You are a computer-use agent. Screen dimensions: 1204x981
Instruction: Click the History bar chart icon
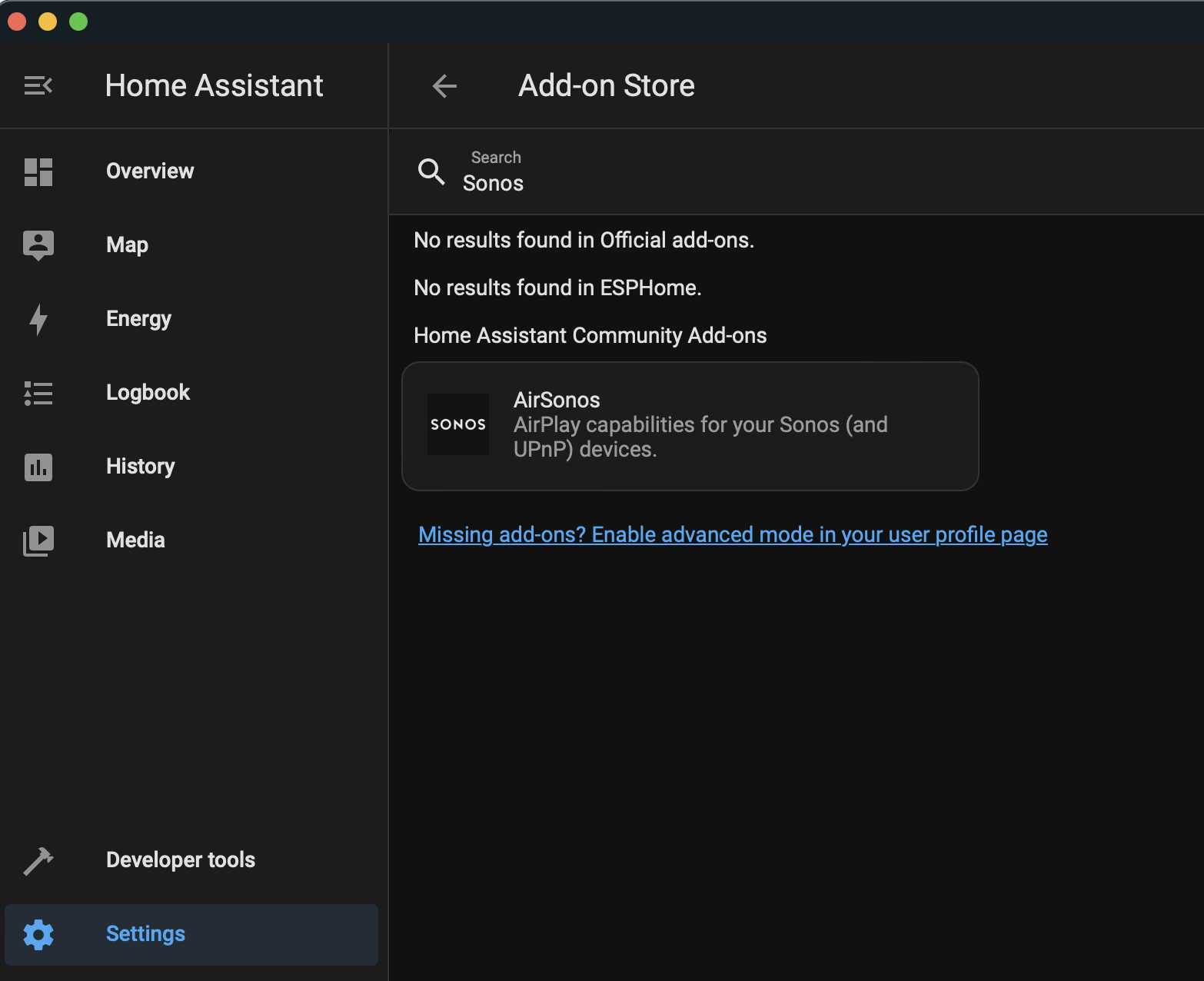coord(38,467)
